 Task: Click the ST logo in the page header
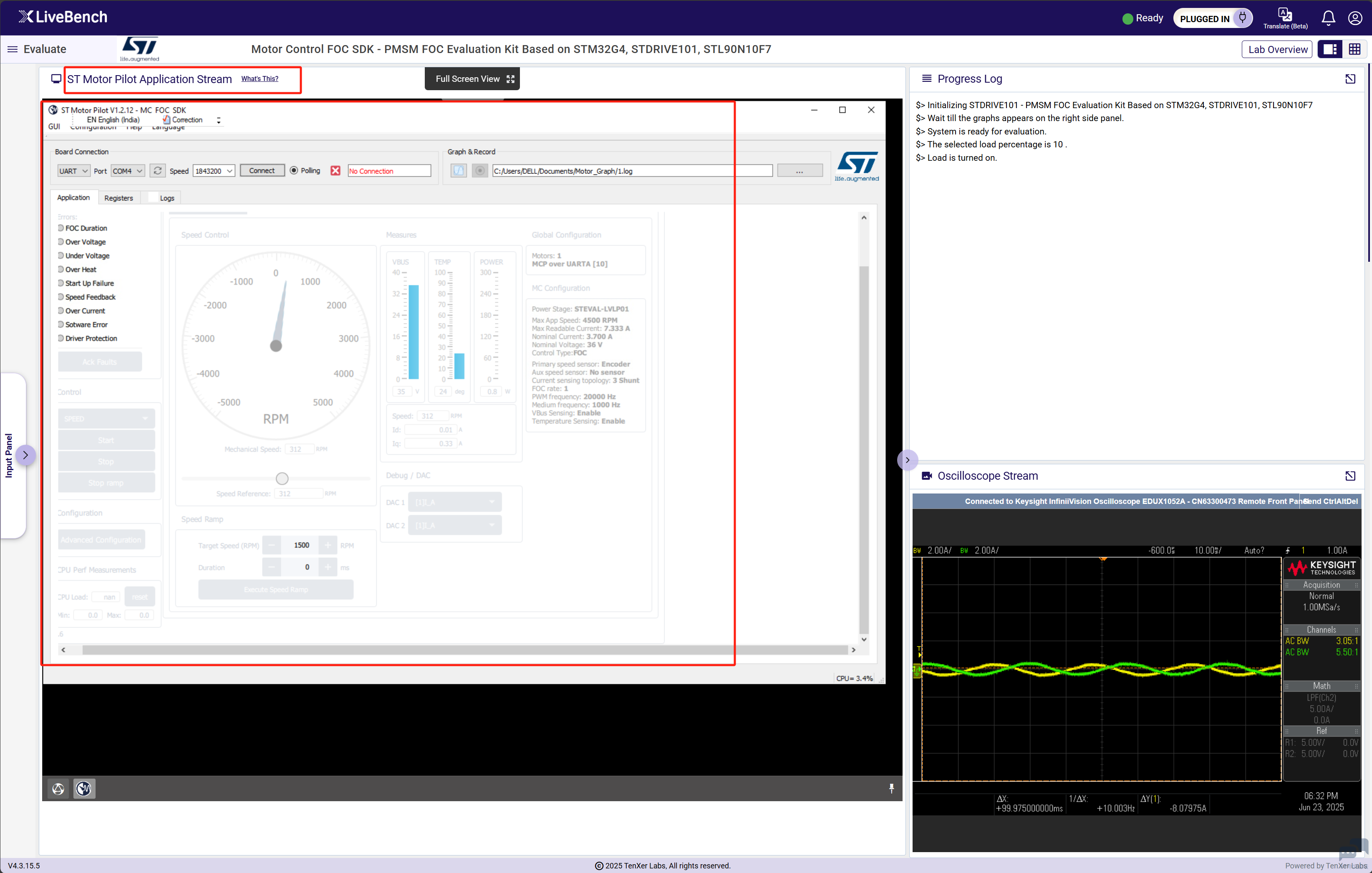point(140,49)
